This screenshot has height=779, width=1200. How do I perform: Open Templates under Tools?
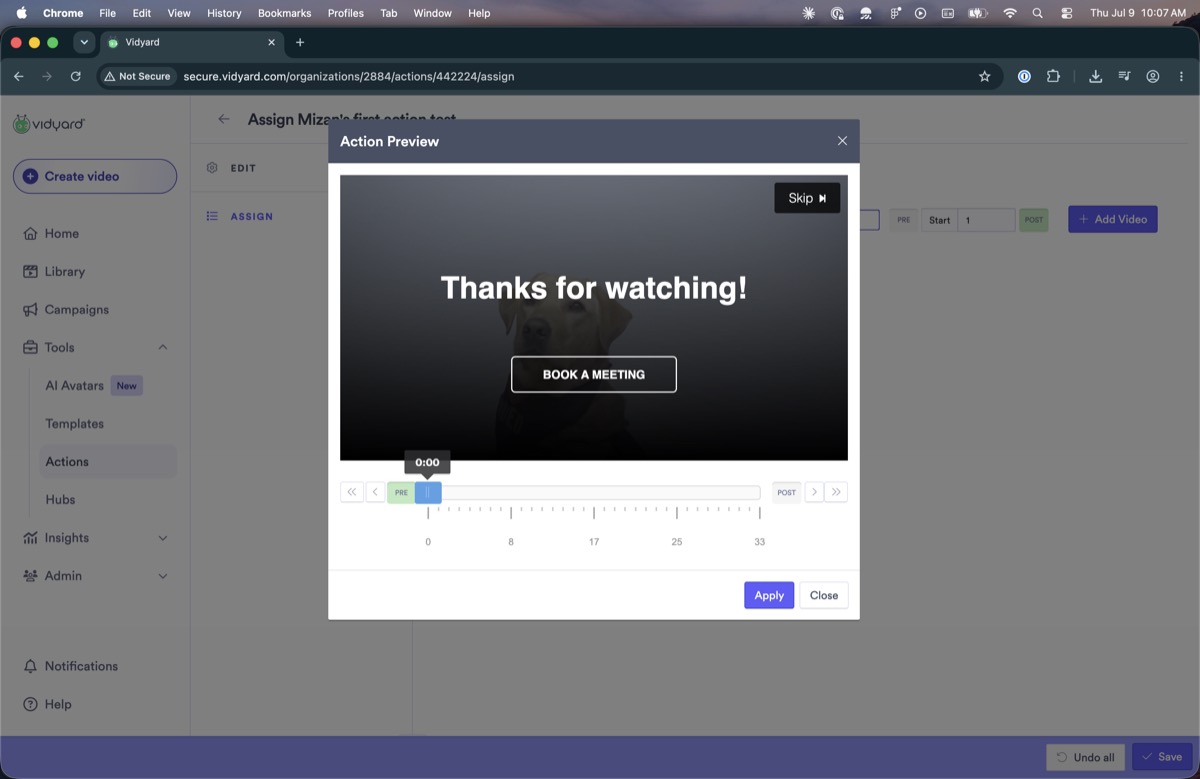pyautogui.click(x=74, y=424)
